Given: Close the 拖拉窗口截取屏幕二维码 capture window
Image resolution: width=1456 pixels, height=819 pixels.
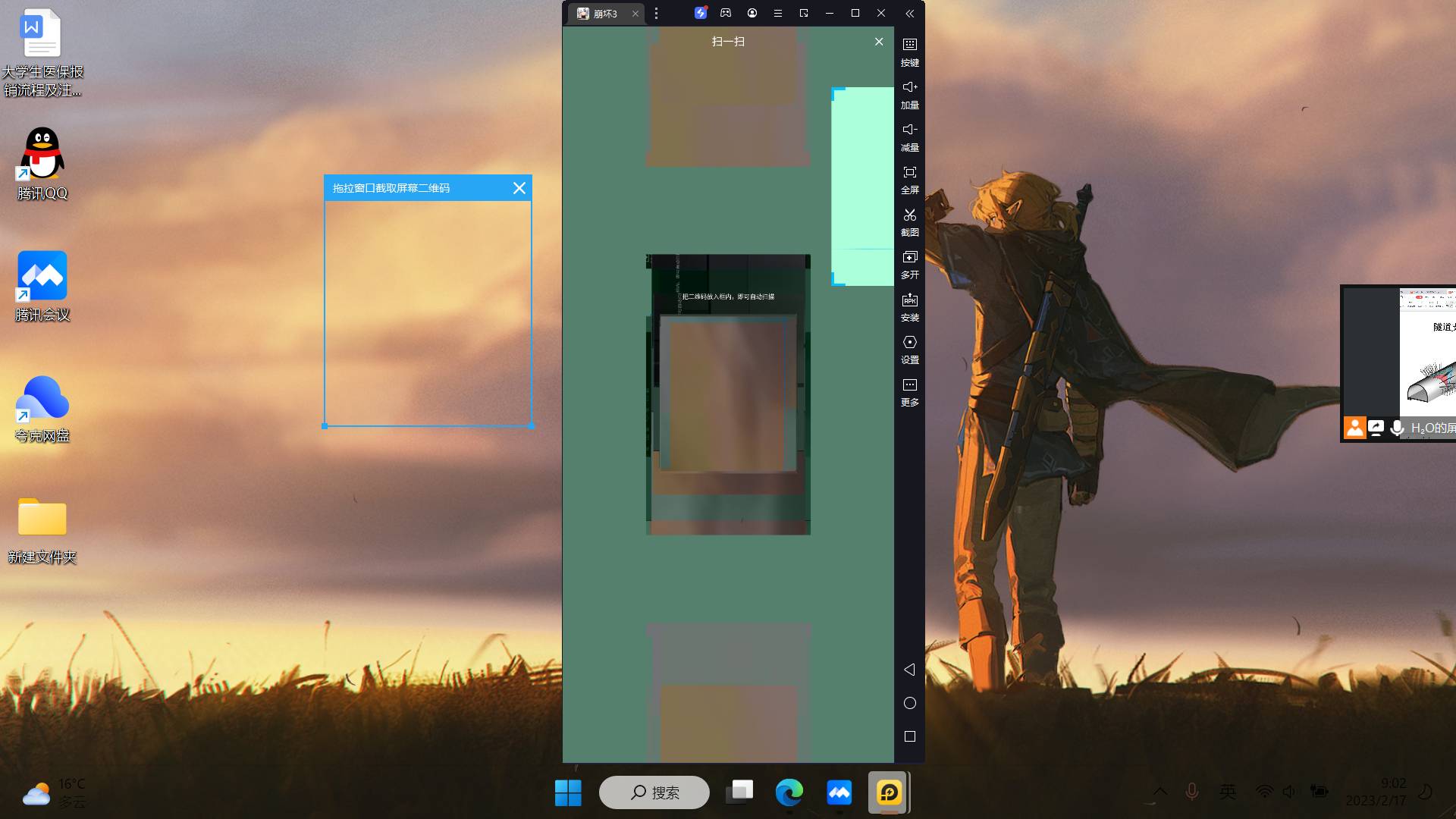Looking at the screenshot, I should click(519, 188).
